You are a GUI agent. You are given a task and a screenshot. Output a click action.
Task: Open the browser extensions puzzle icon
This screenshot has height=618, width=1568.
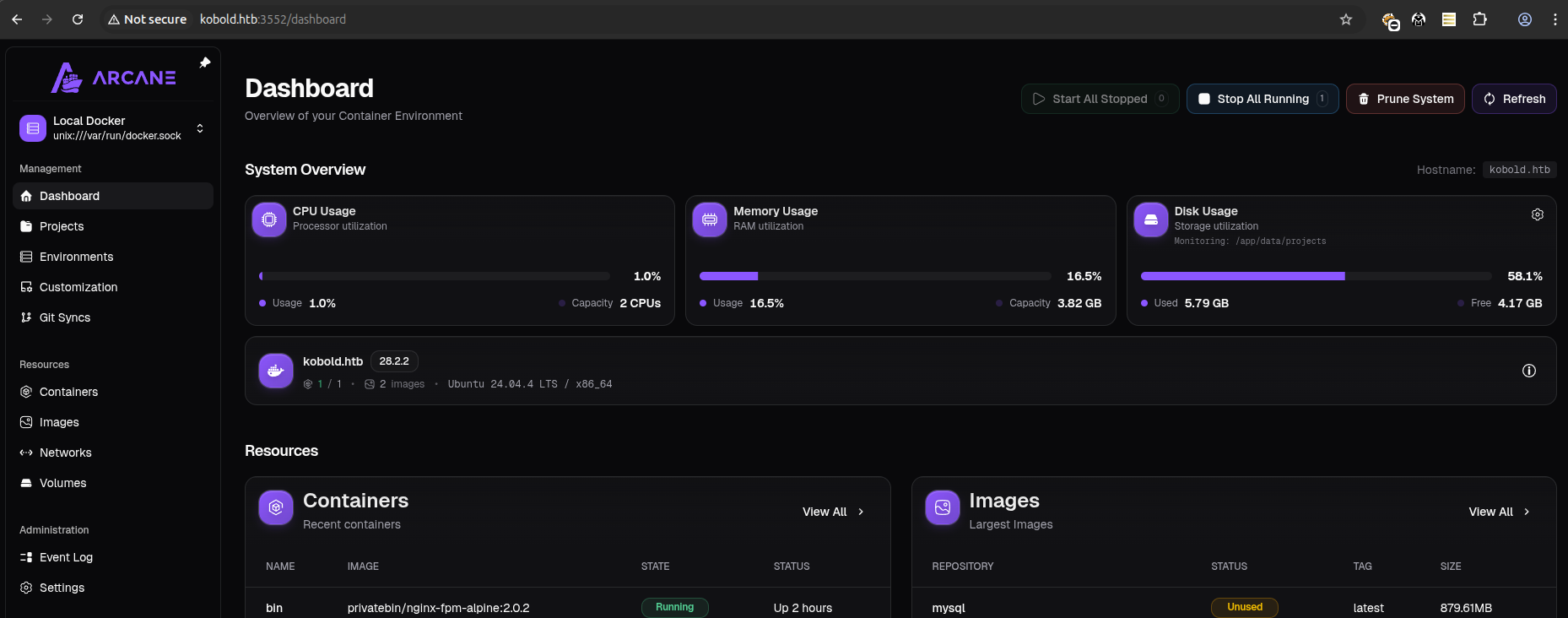point(1479,19)
